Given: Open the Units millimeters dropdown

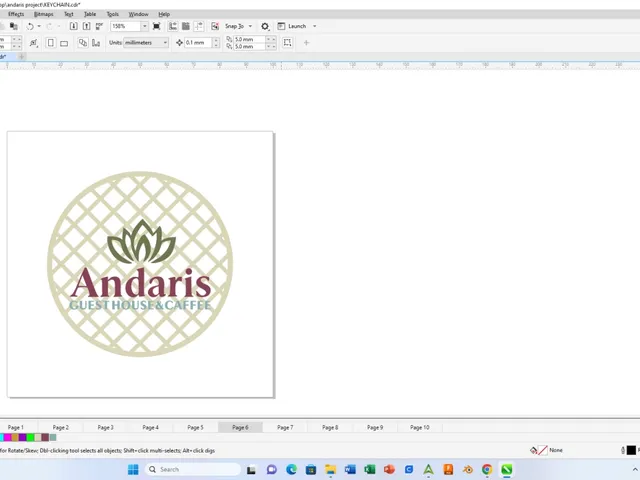Looking at the screenshot, I should pyautogui.click(x=146, y=42).
